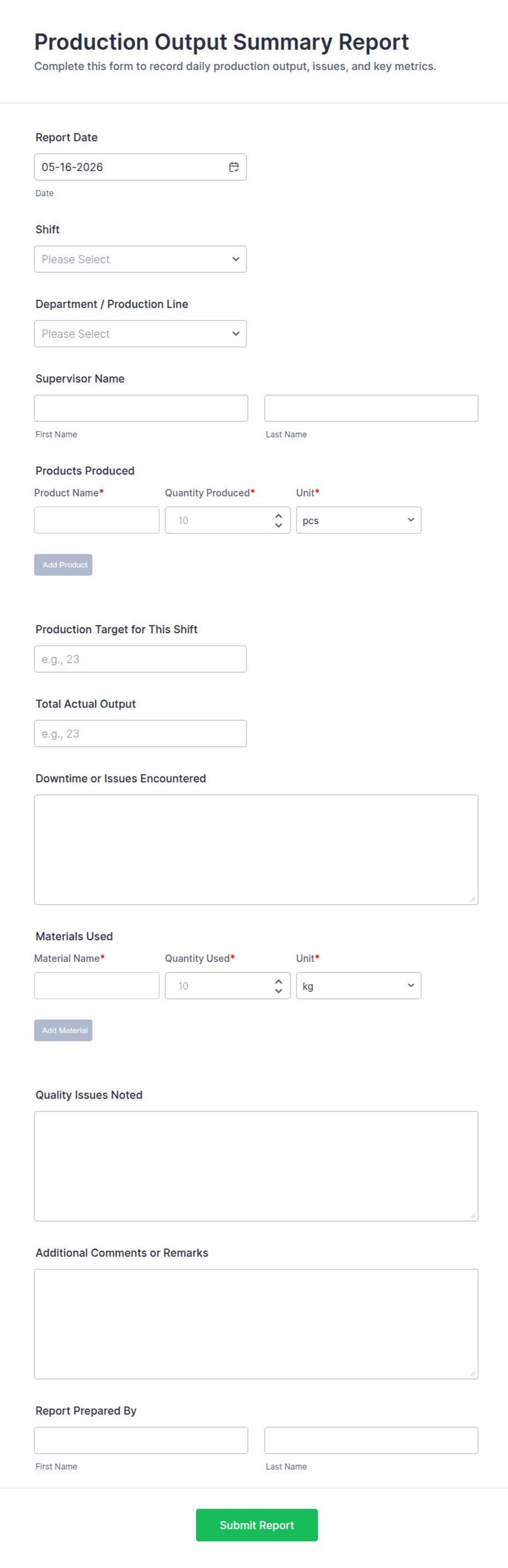Image resolution: width=508 pixels, height=1568 pixels.
Task: Click the Downtime or Issues Encountered textarea
Action: coord(256,849)
